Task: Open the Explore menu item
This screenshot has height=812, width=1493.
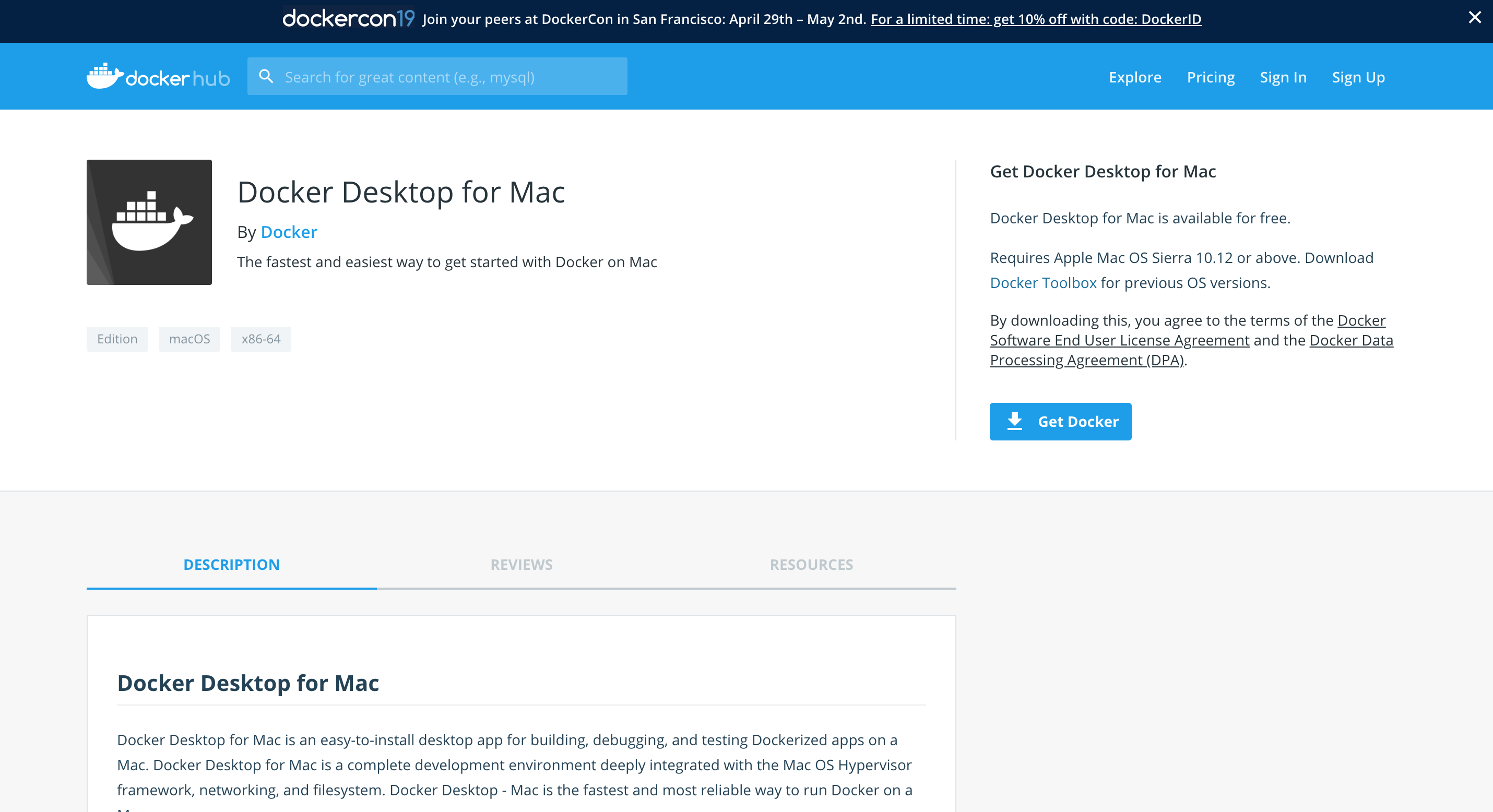Action: point(1134,77)
